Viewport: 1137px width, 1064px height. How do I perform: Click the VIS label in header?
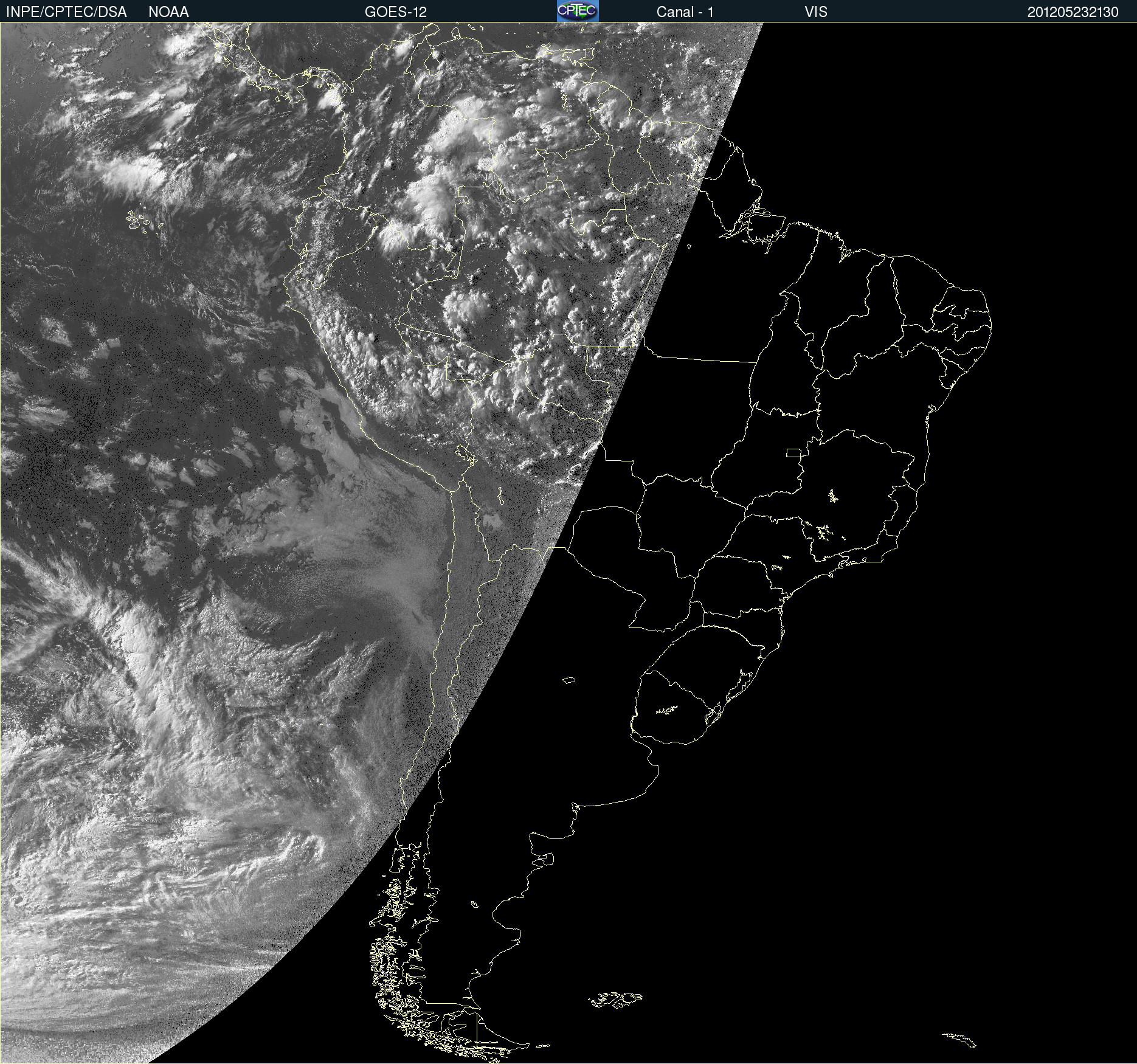(x=815, y=12)
